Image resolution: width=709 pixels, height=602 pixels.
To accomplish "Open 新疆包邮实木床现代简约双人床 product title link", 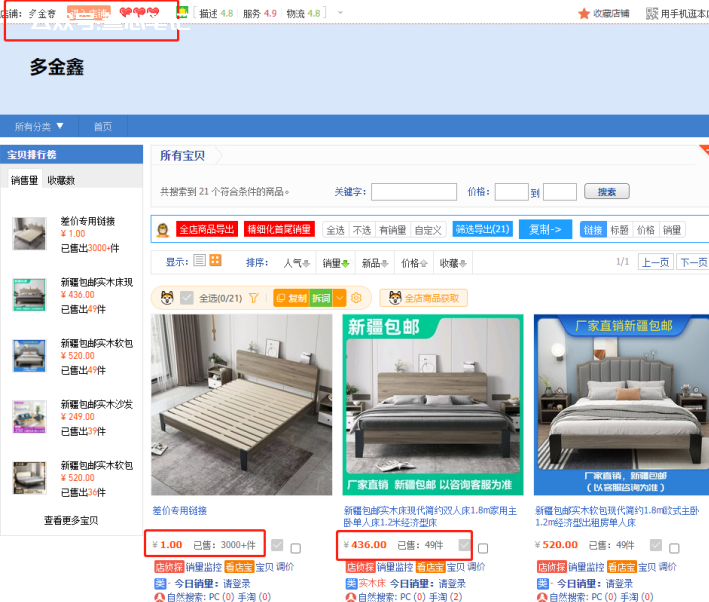I will point(430,517).
